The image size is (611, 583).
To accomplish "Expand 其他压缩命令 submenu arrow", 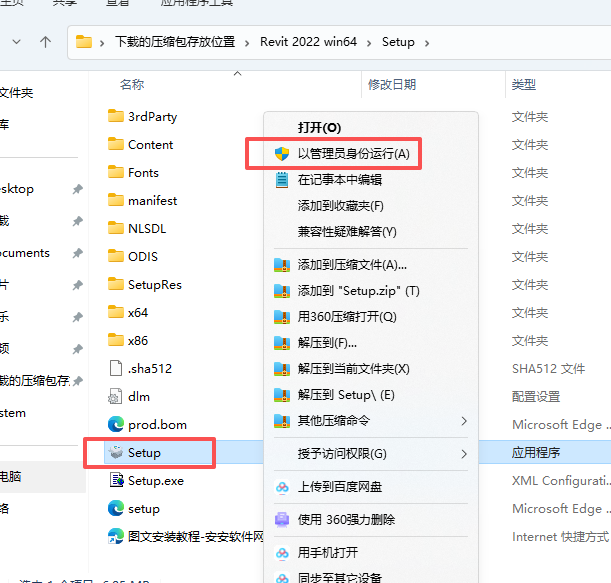I will point(464,421).
